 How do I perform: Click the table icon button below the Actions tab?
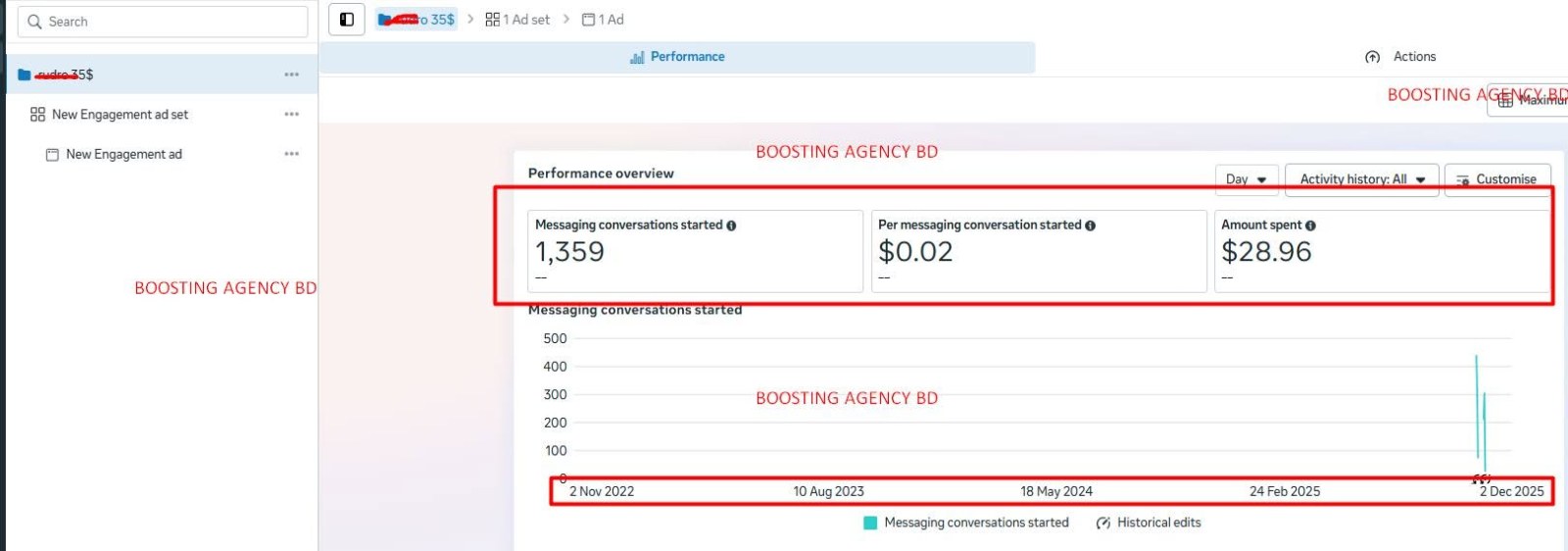coord(1505,100)
